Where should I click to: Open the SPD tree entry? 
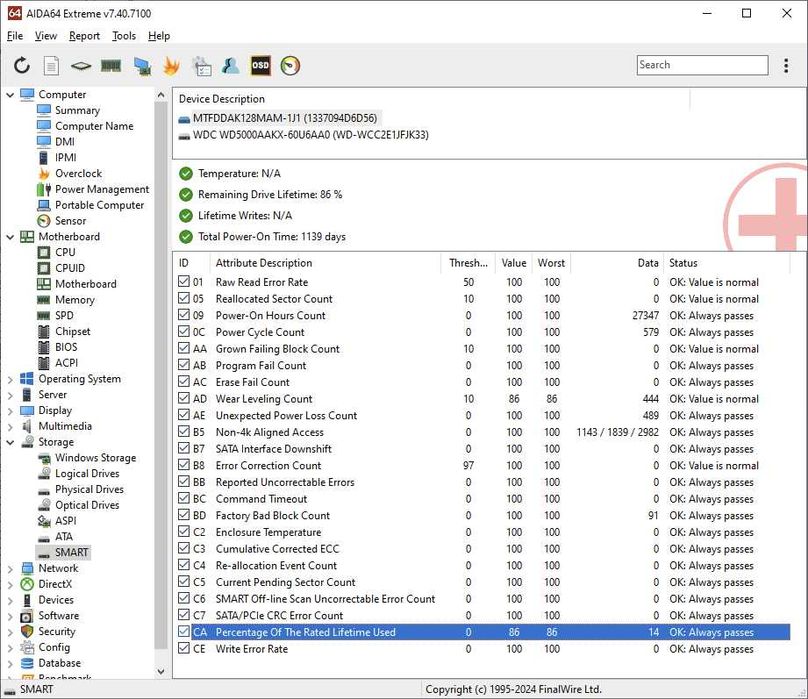[64, 315]
